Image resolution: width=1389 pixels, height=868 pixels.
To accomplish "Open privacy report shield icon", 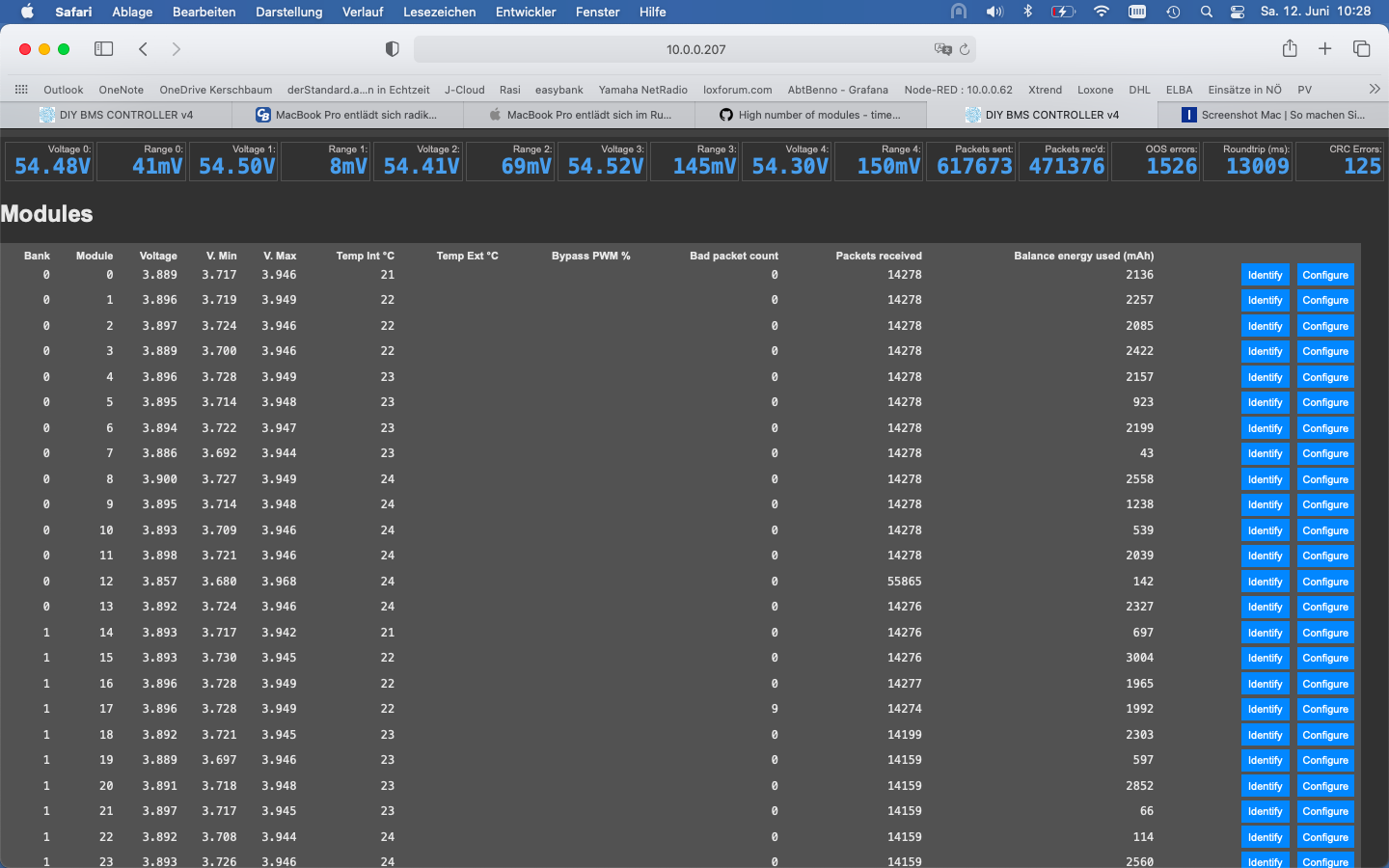I will [392, 49].
